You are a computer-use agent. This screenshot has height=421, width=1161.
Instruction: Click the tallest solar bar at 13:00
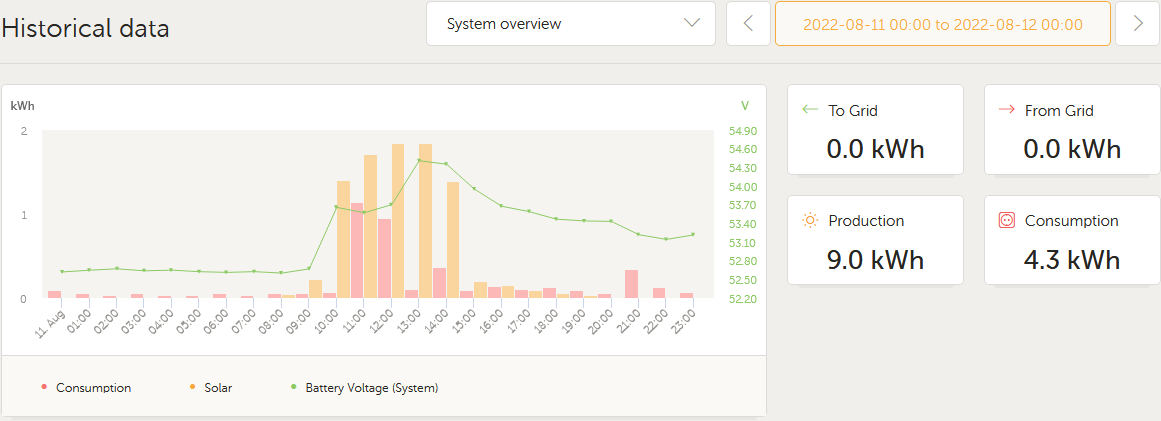(x=425, y=220)
